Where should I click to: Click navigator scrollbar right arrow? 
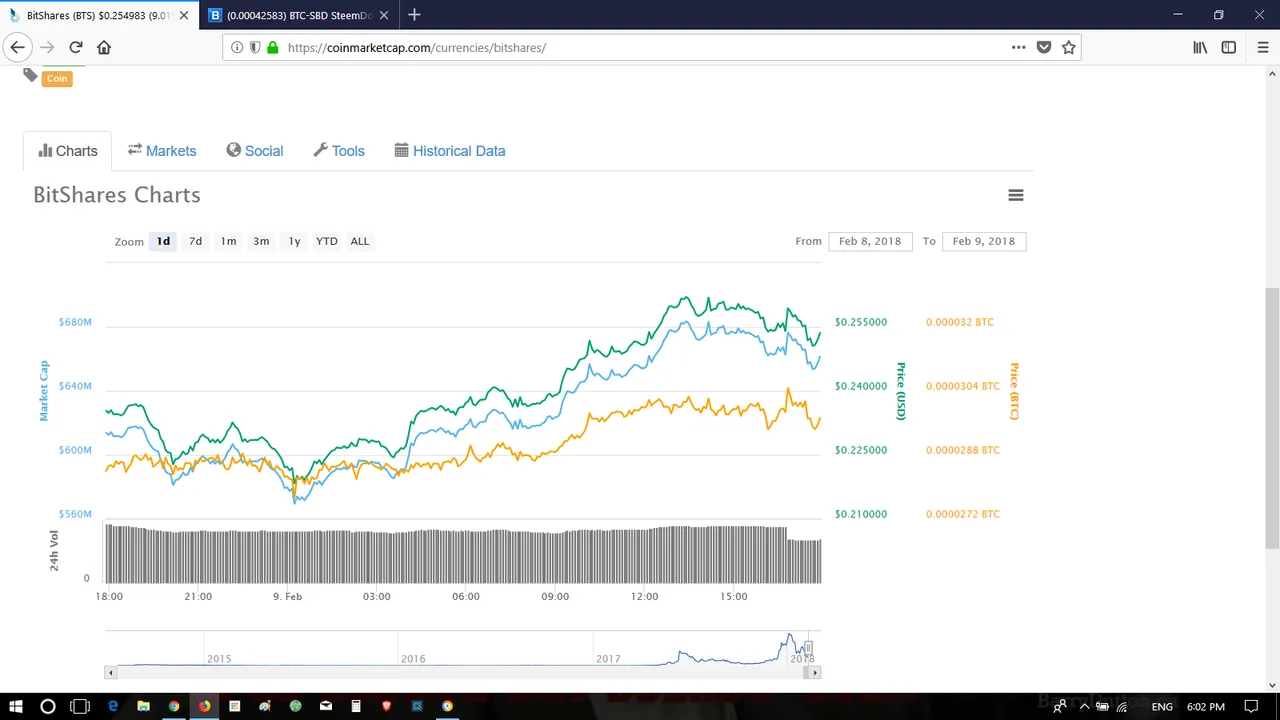[815, 673]
